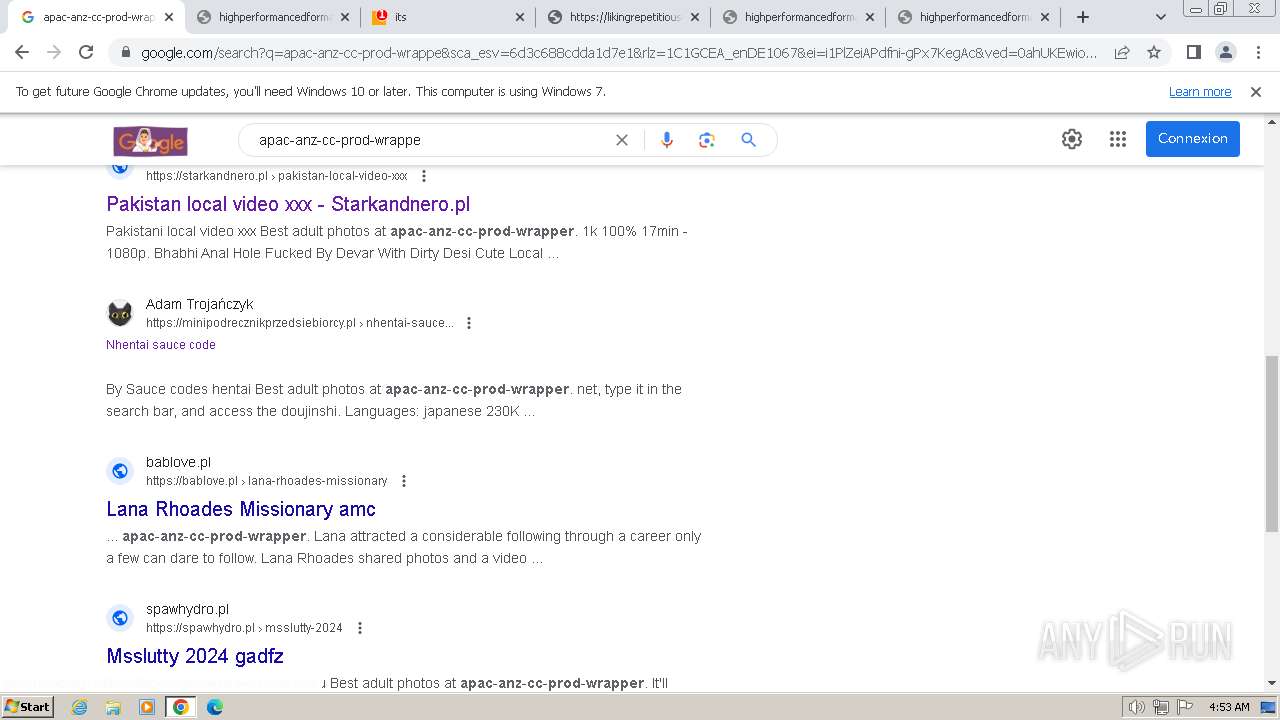Start voice search with the microphone
This screenshot has height=720, width=1280.
(x=667, y=140)
